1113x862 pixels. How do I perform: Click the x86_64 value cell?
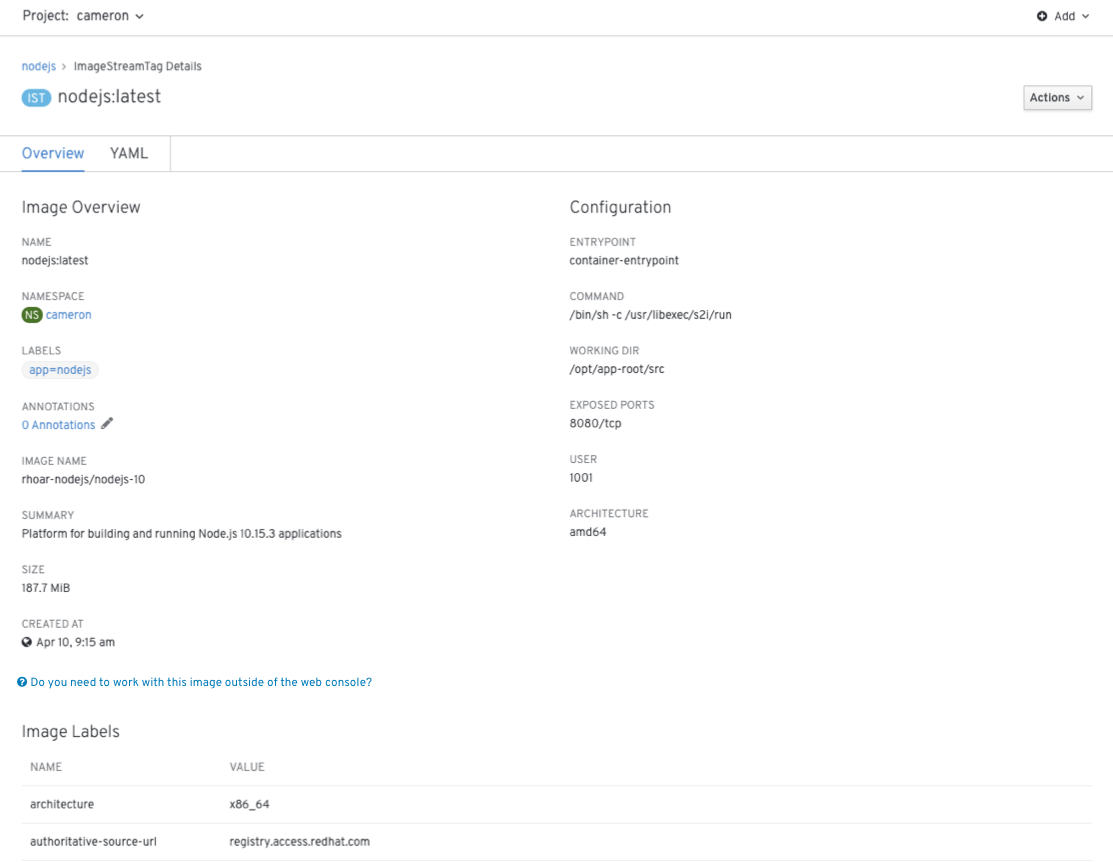click(x=249, y=804)
